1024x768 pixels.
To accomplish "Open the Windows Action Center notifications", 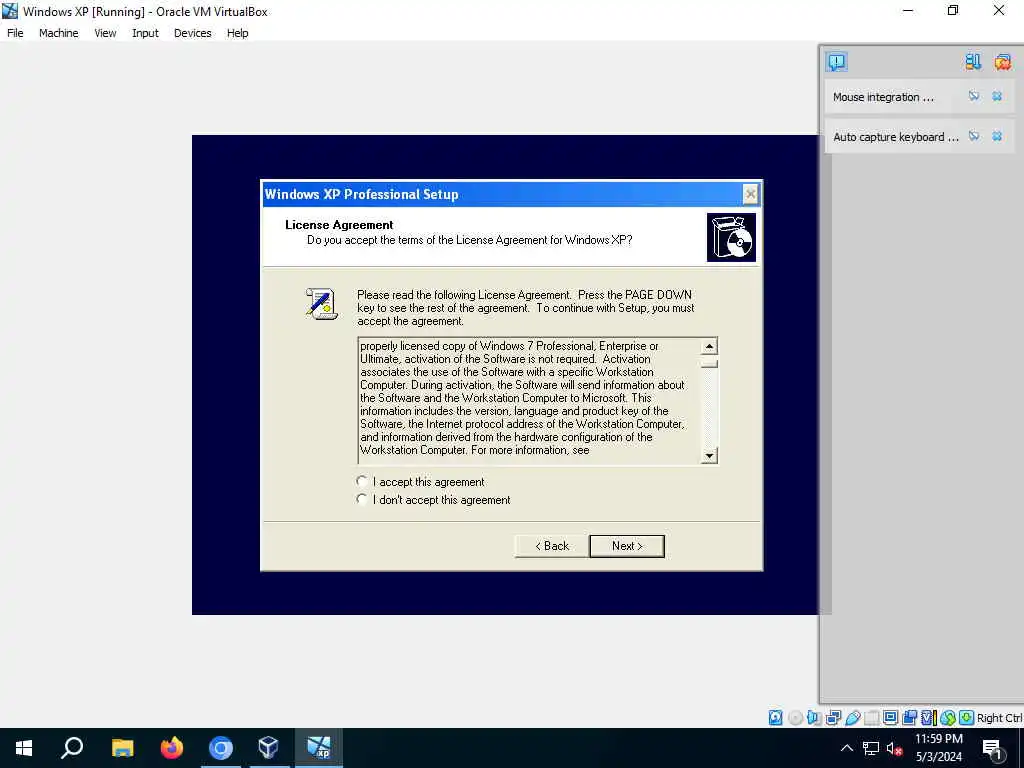I will (993, 748).
